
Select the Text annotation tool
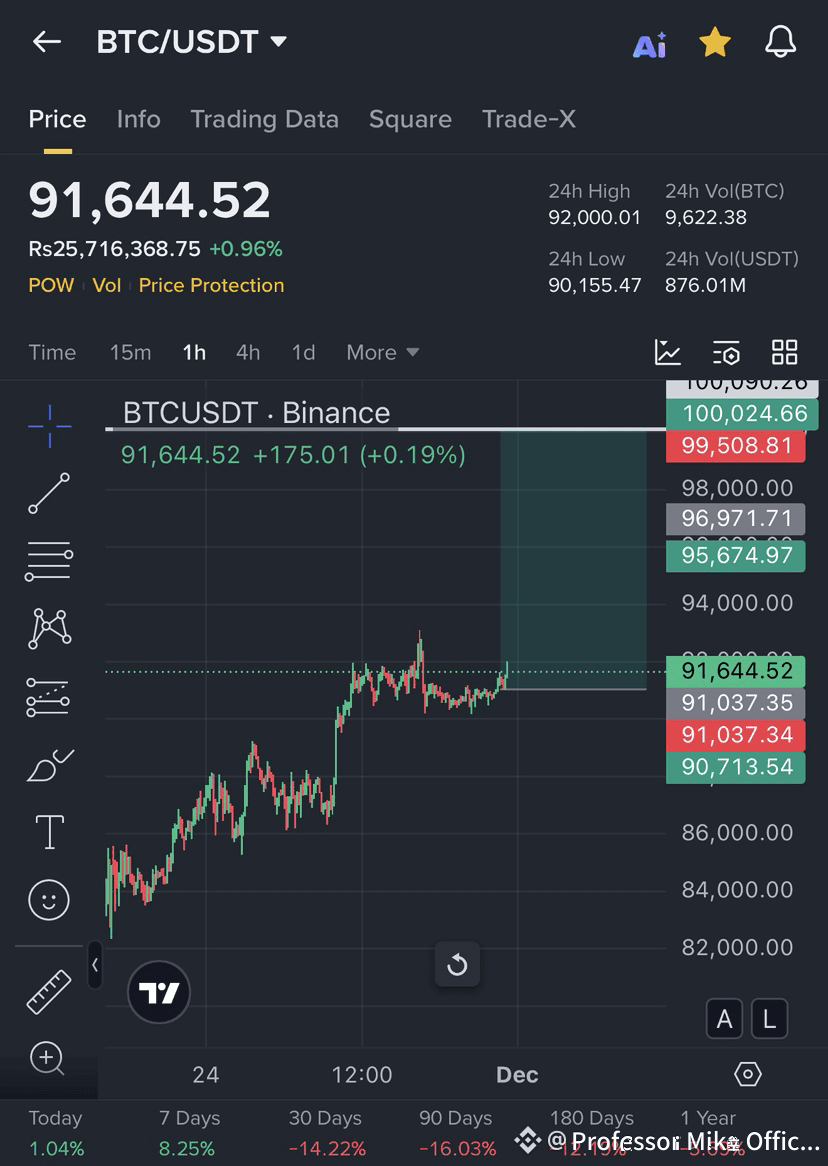pyautogui.click(x=50, y=831)
